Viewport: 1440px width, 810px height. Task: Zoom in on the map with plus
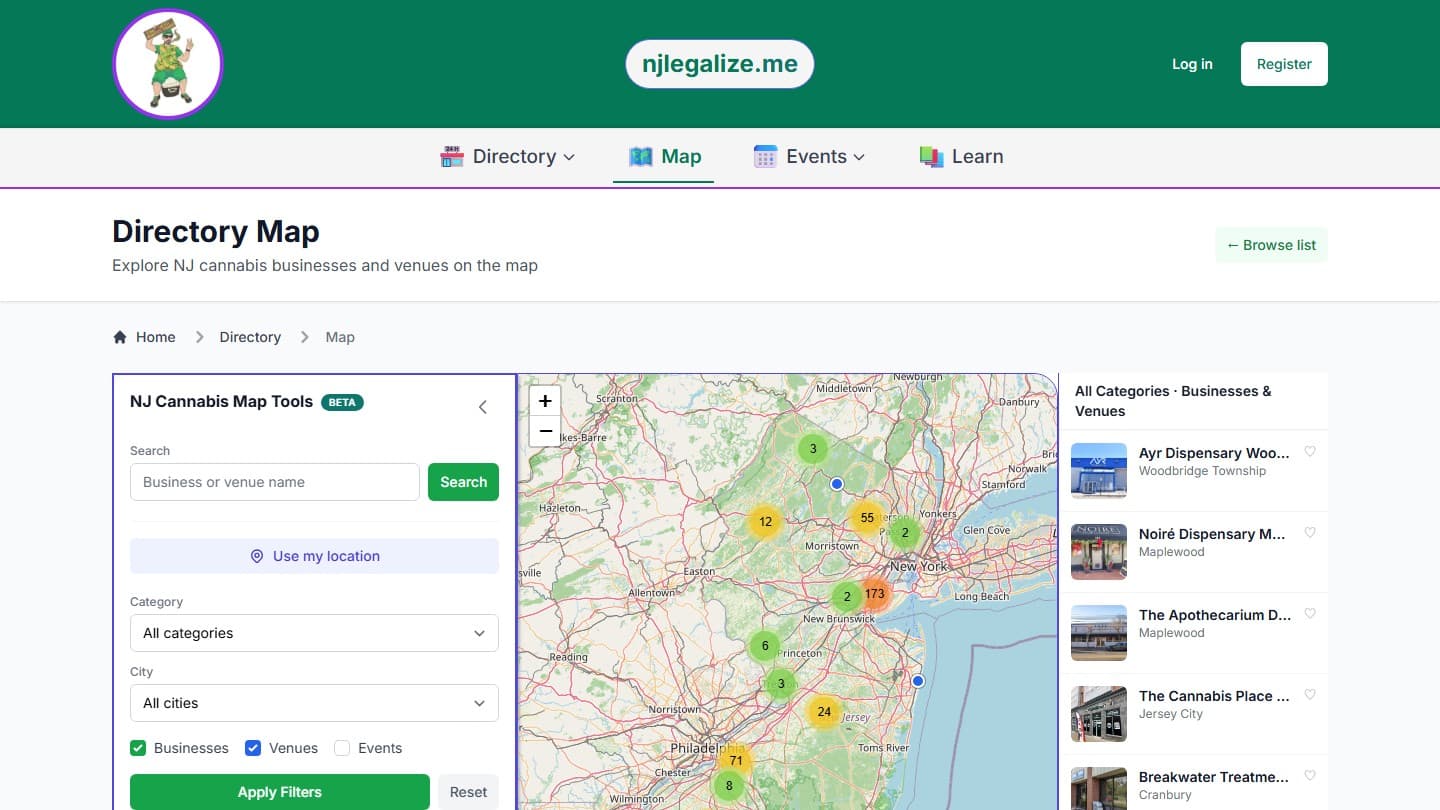pos(545,401)
